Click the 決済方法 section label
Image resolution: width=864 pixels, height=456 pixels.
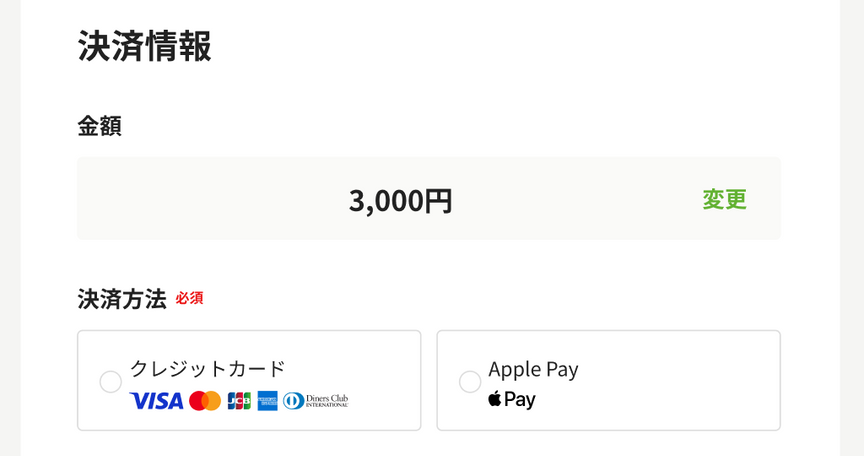121,299
